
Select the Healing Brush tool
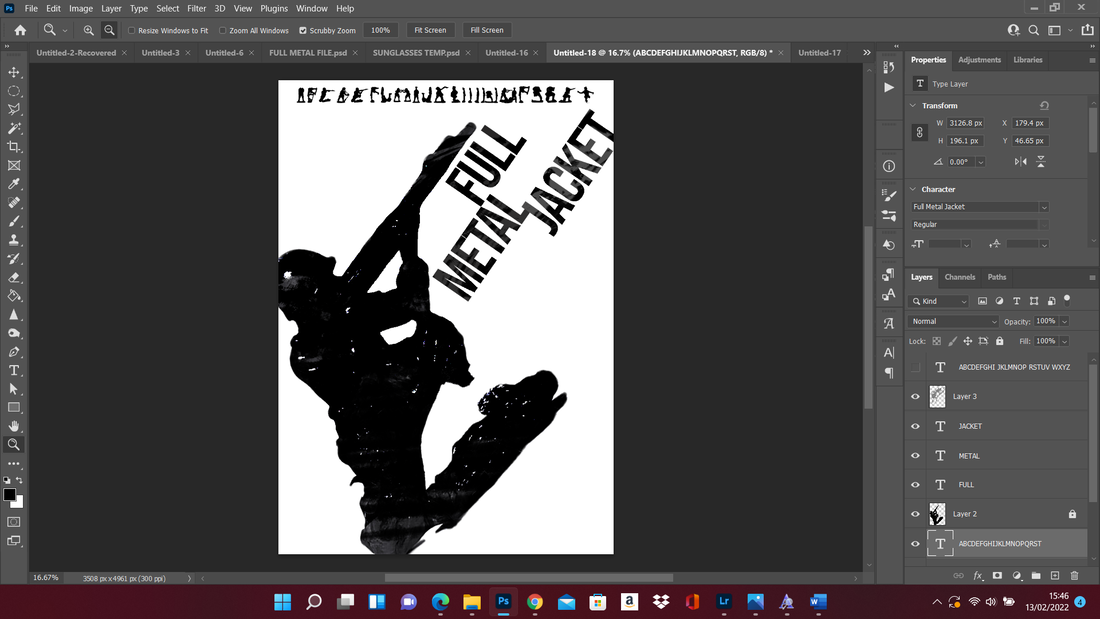coord(14,203)
